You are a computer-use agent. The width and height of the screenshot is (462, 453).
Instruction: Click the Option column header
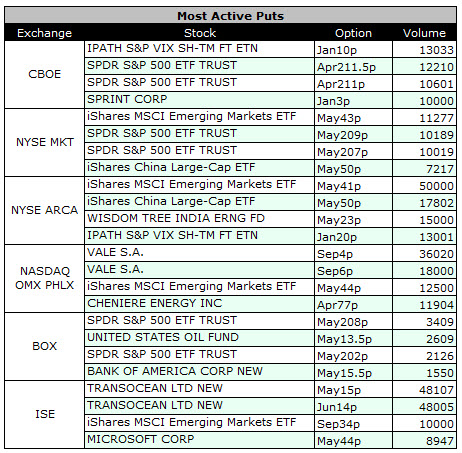(x=353, y=33)
